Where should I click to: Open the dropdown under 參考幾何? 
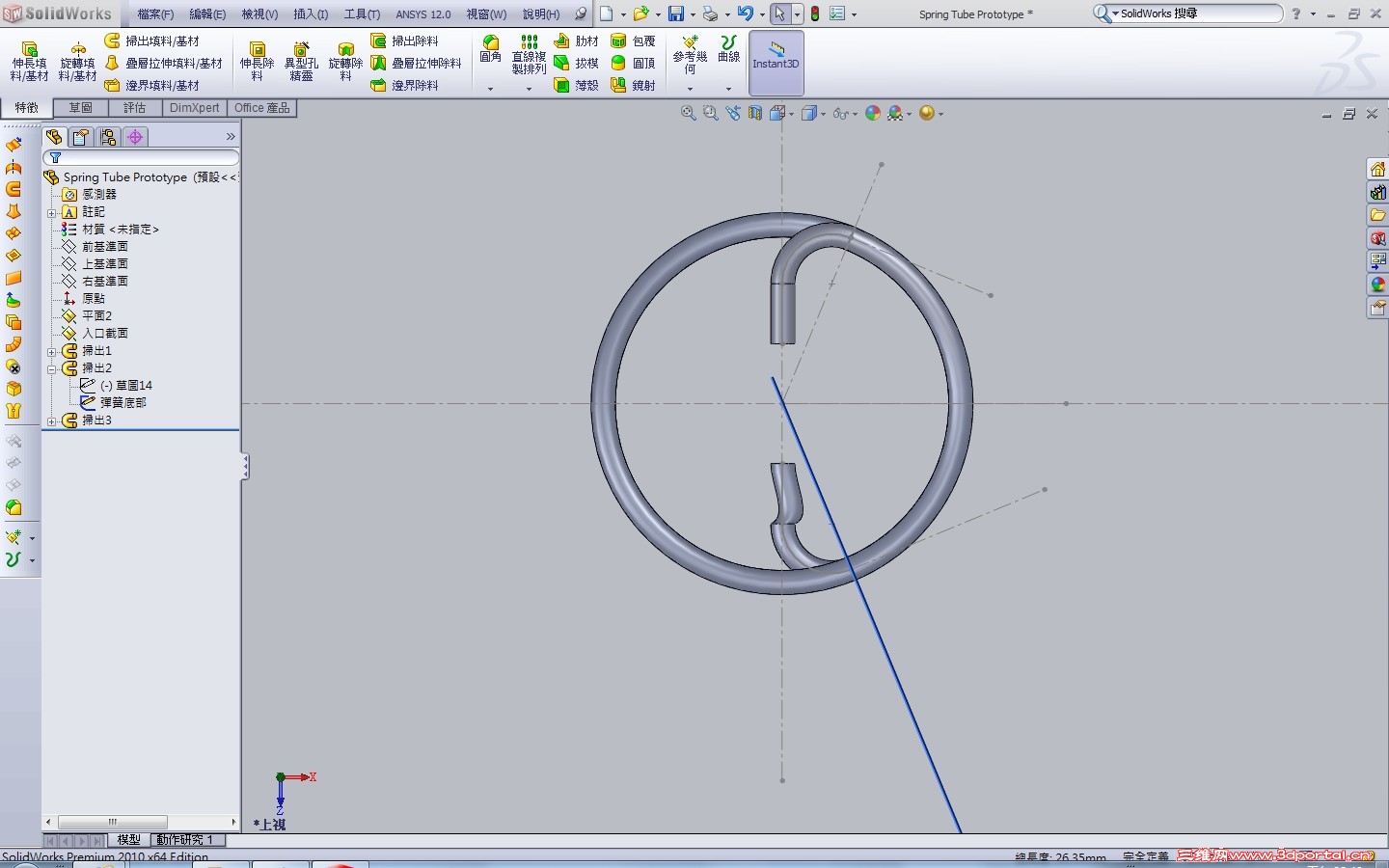(x=690, y=89)
